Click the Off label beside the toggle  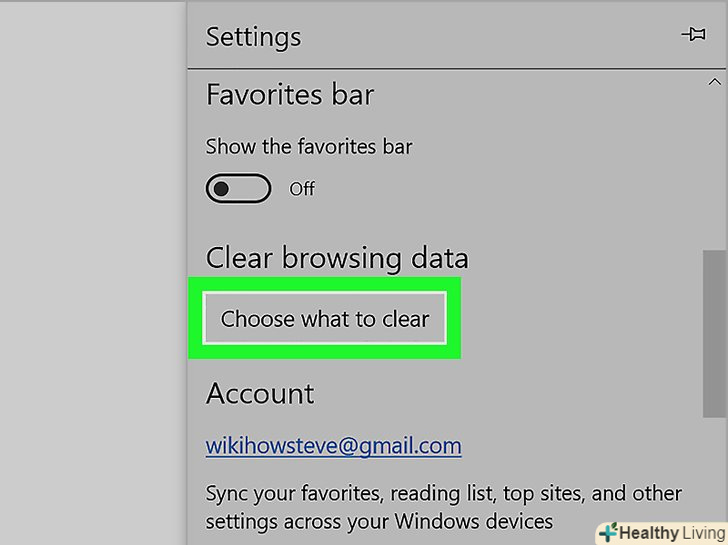(x=302, y=189)
